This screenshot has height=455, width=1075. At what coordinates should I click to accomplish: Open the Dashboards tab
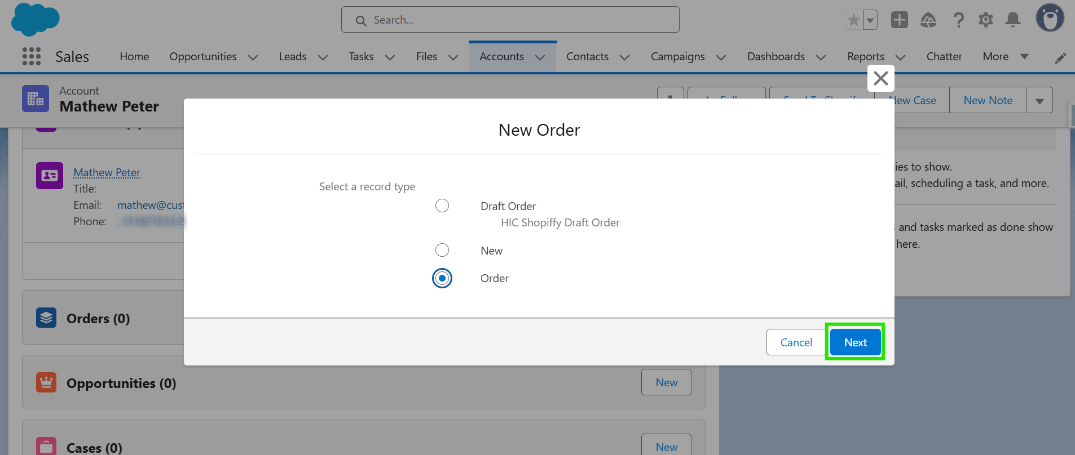click(x=776, y=57)
